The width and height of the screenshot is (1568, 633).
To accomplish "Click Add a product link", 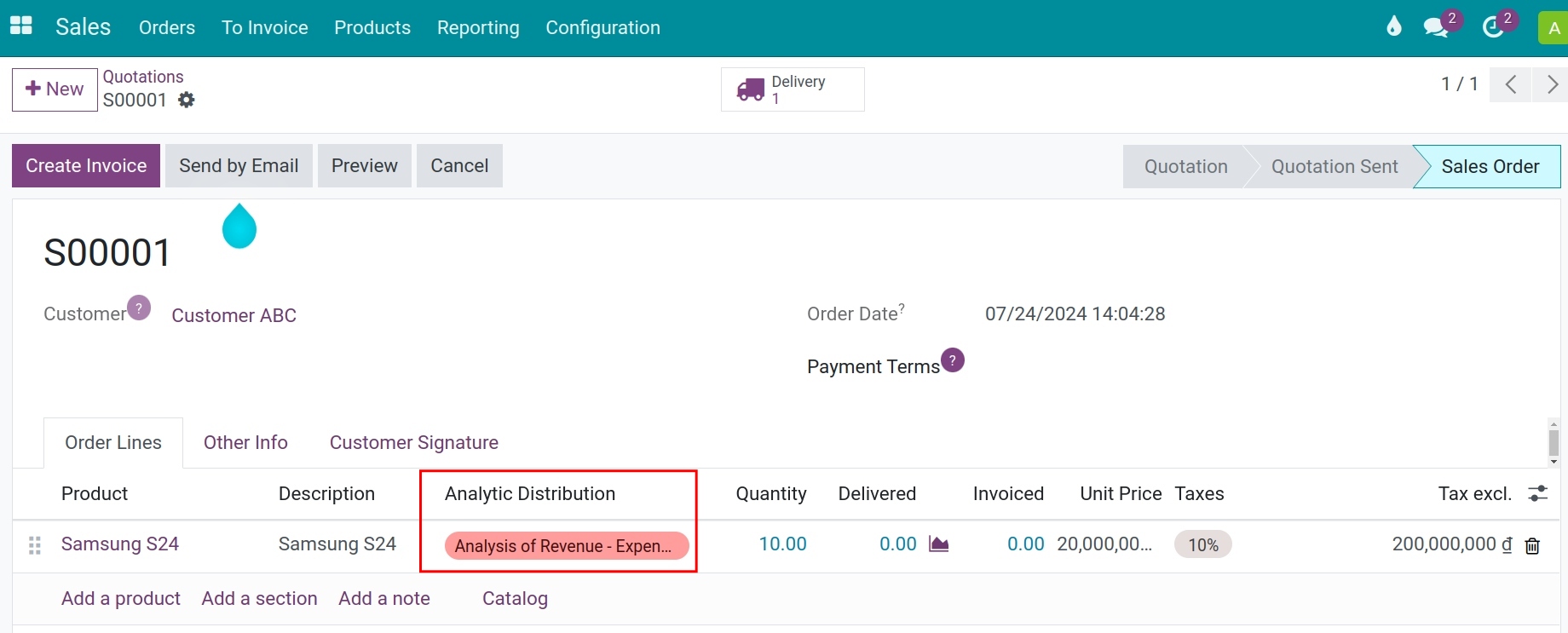I will 121,598.
